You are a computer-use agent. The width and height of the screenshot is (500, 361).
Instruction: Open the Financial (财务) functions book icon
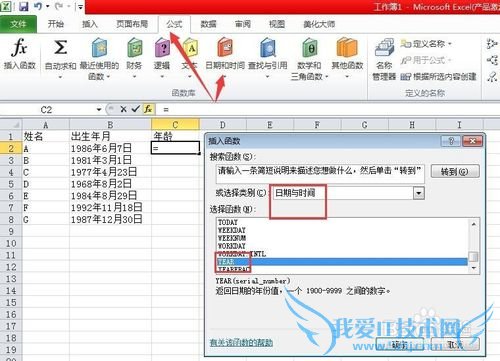click(x=134, y=48)
